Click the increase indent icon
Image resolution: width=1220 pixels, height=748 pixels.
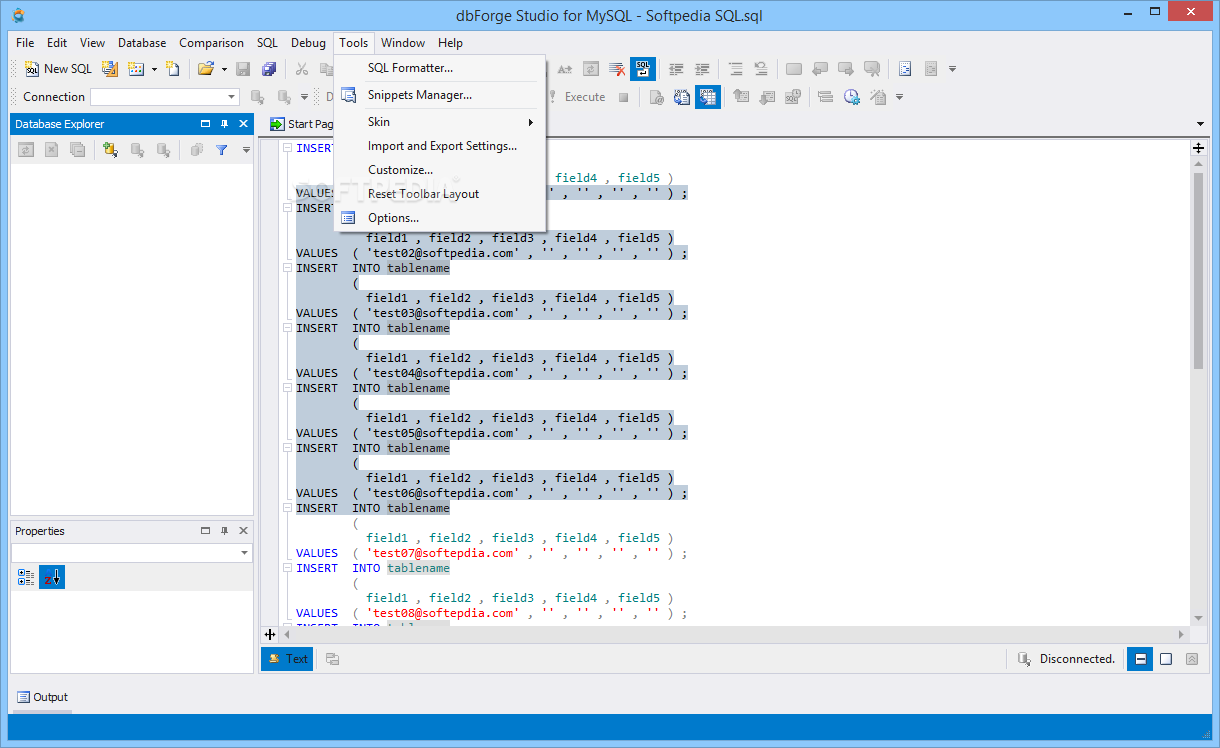tap(703, 69)
